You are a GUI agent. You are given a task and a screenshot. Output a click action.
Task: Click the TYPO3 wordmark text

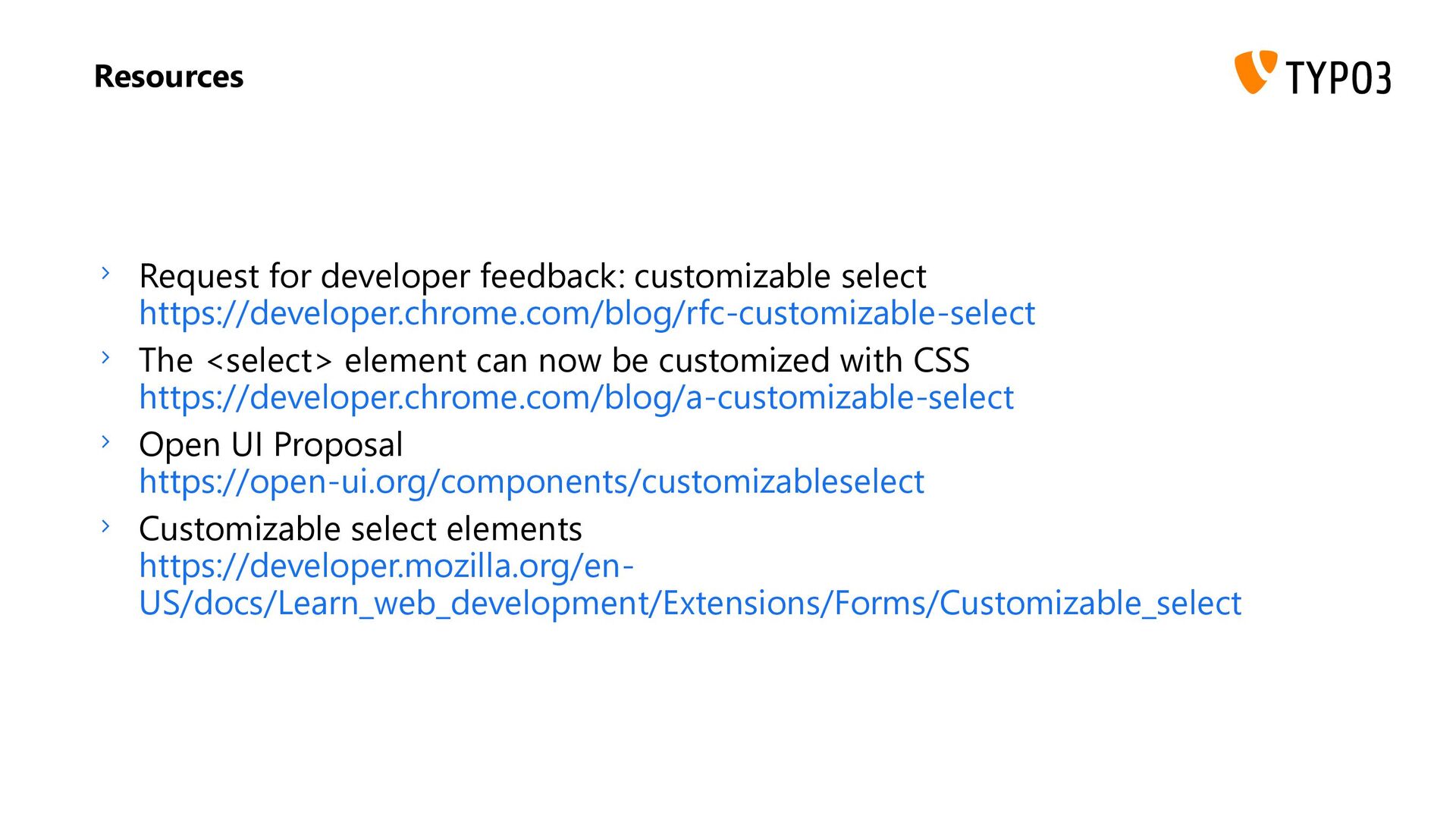point(1338,77)
